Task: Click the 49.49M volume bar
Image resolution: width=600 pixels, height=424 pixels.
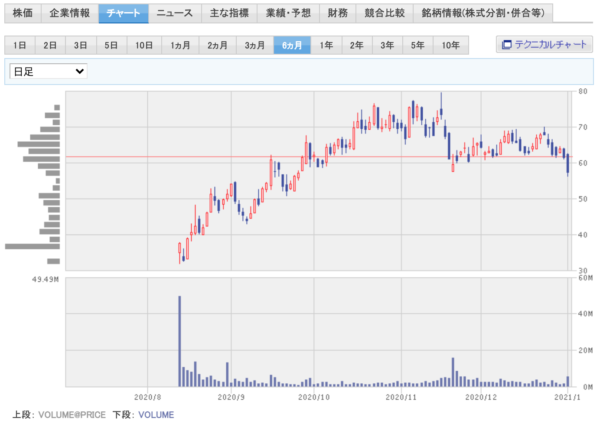Action: tap(179, 341)
